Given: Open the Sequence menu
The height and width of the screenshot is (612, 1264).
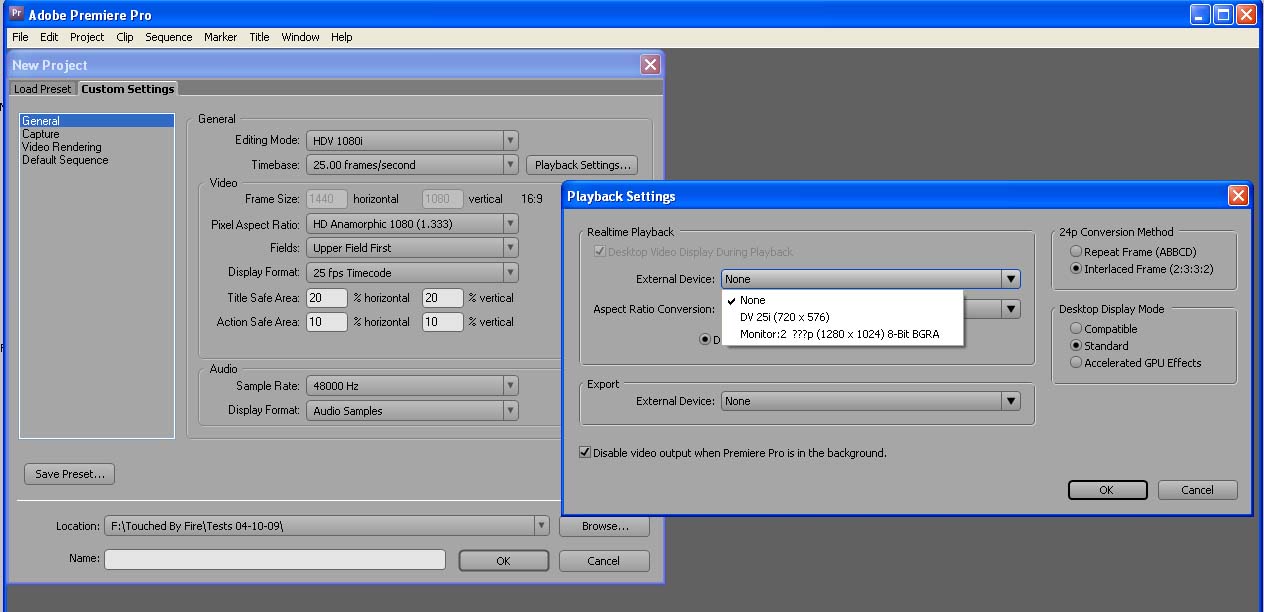Looking at the screenshot, I should click(x=169, y=37).
